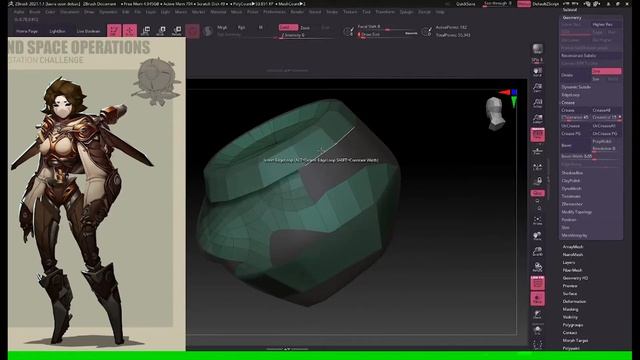This screenshot has width=640, height=360.
Task: Activate the Draw mode button
Action: pyautogui.click(x=130, y=31)
